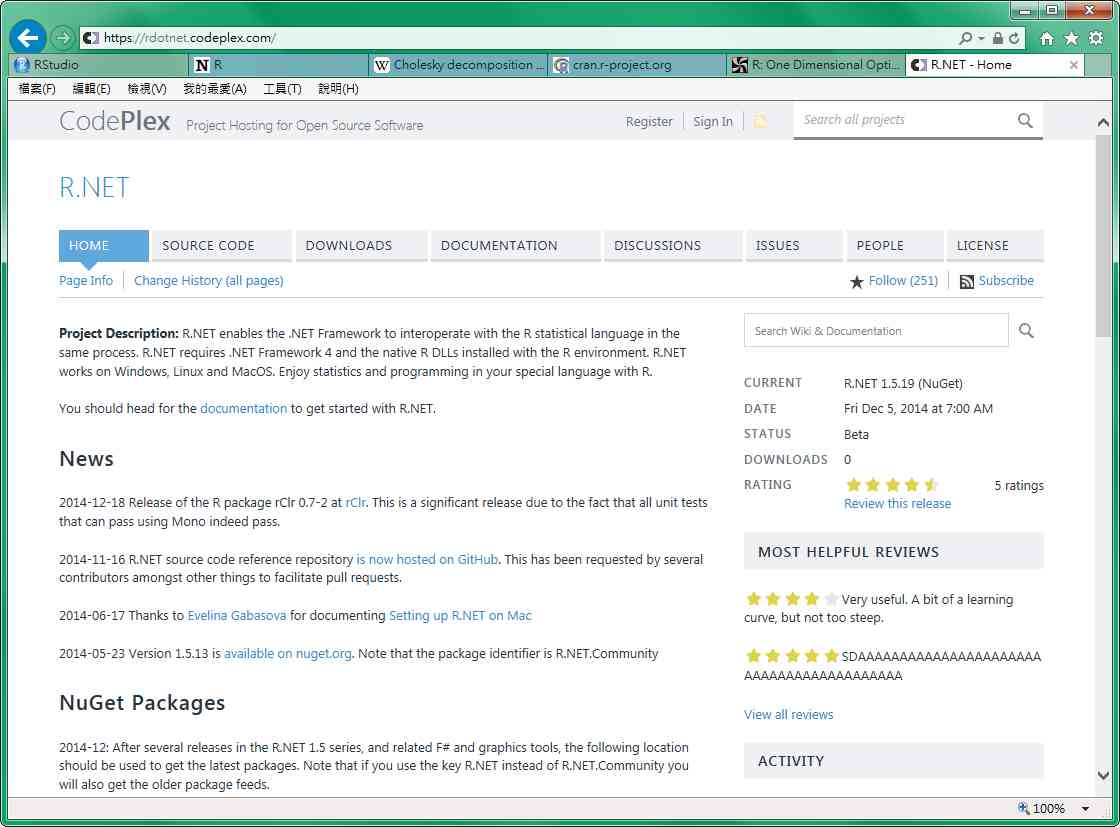Open the browser Home icon

pyautogui.click(x=1046, y=39)
